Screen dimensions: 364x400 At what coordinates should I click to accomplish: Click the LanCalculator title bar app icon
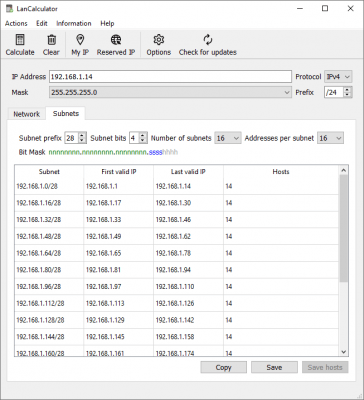pyautogui.click(x=9, y=9)
